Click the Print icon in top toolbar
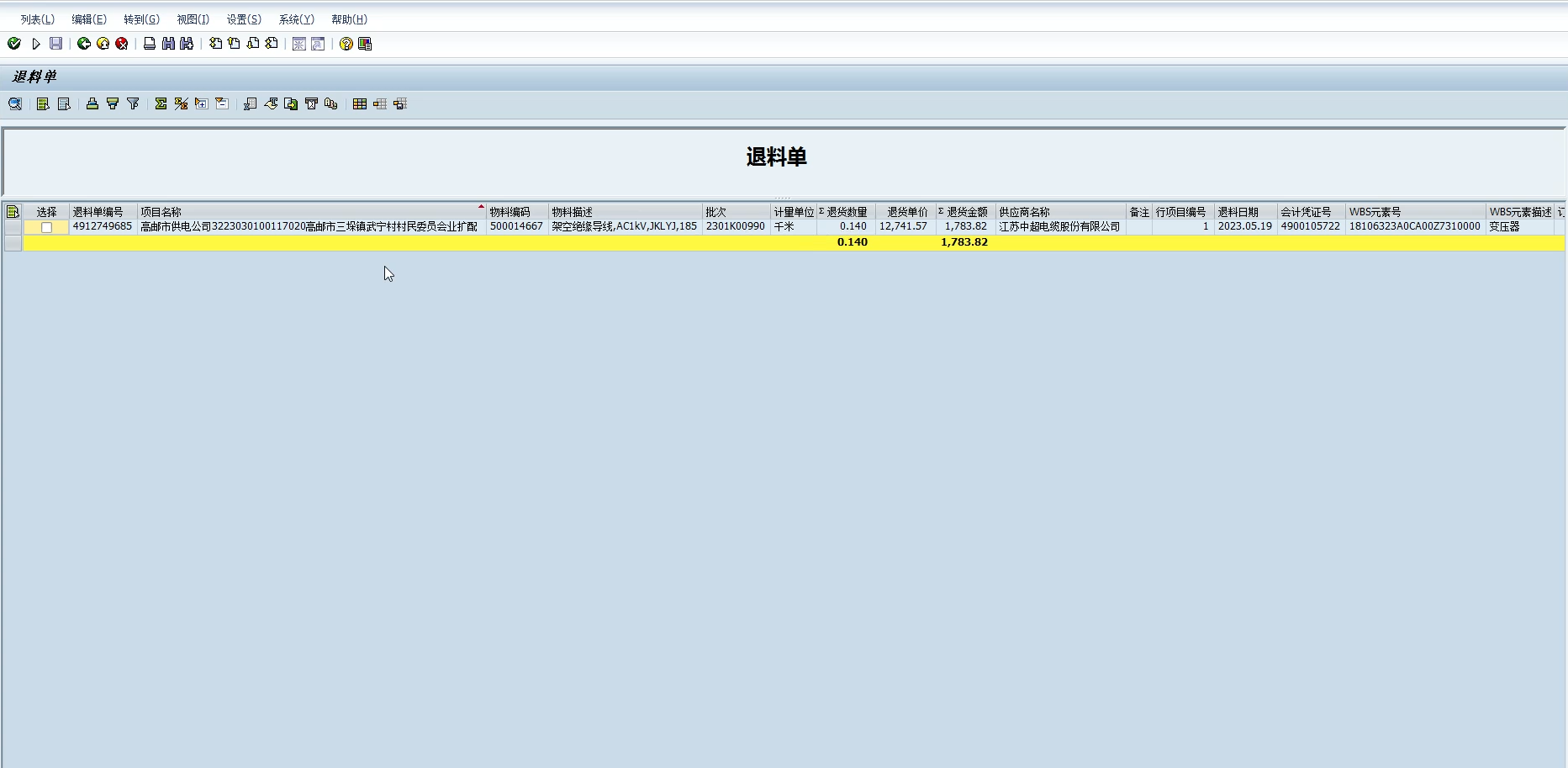The width and height of the screenshot is (1568, 768). [150, 44]
